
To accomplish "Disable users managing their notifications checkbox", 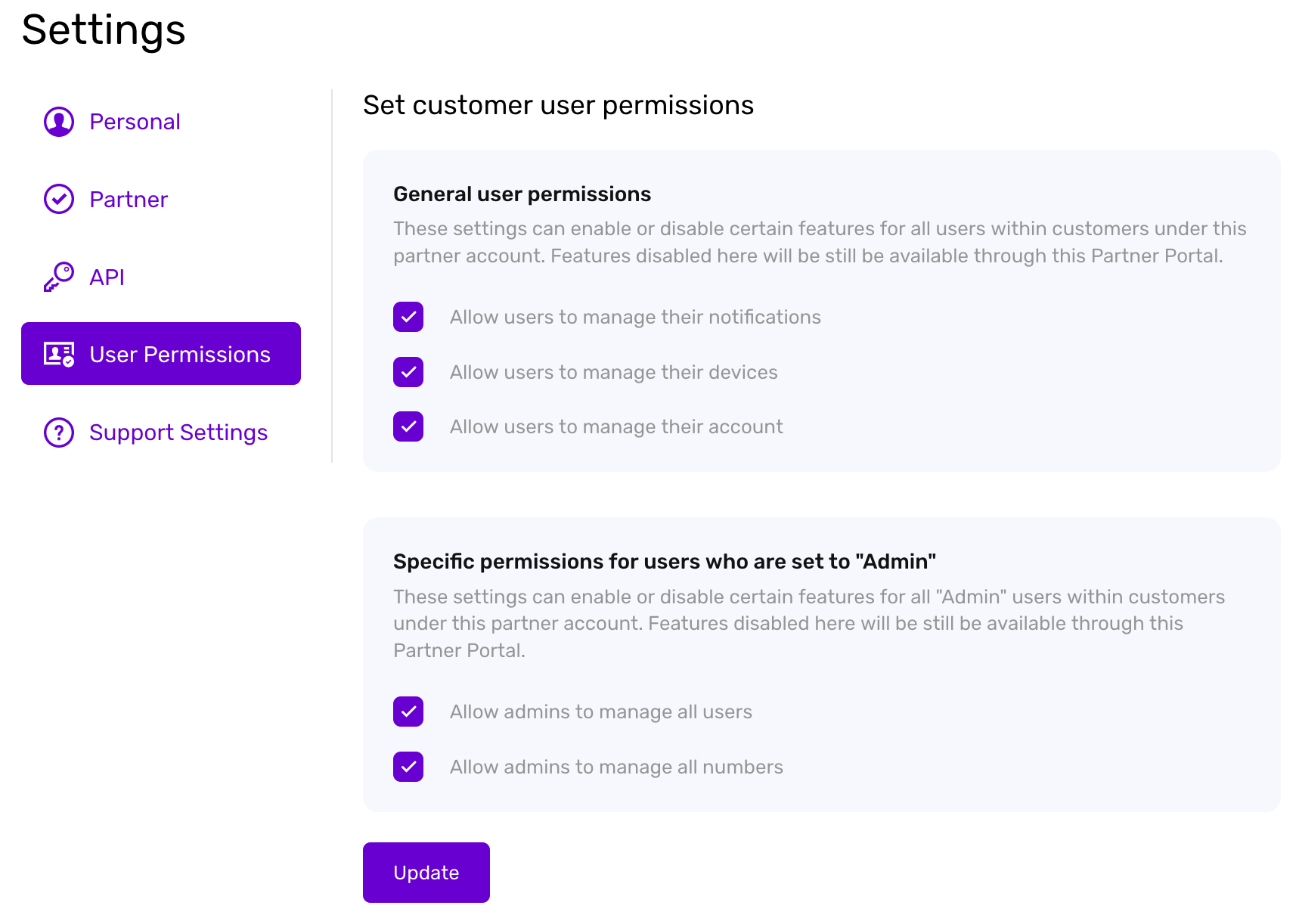I will pos(408,317).
